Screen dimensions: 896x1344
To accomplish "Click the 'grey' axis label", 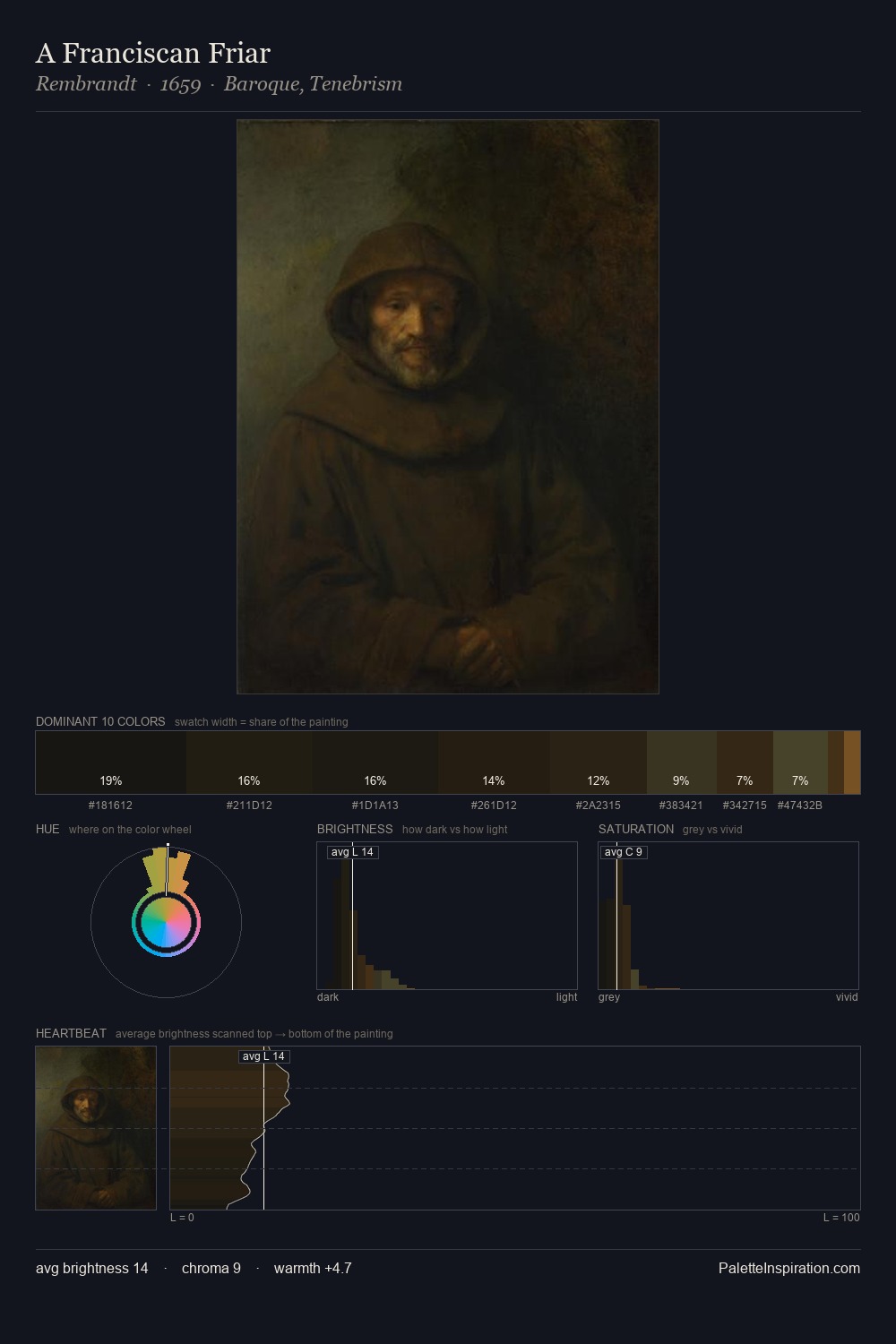I will click(609, 997).
